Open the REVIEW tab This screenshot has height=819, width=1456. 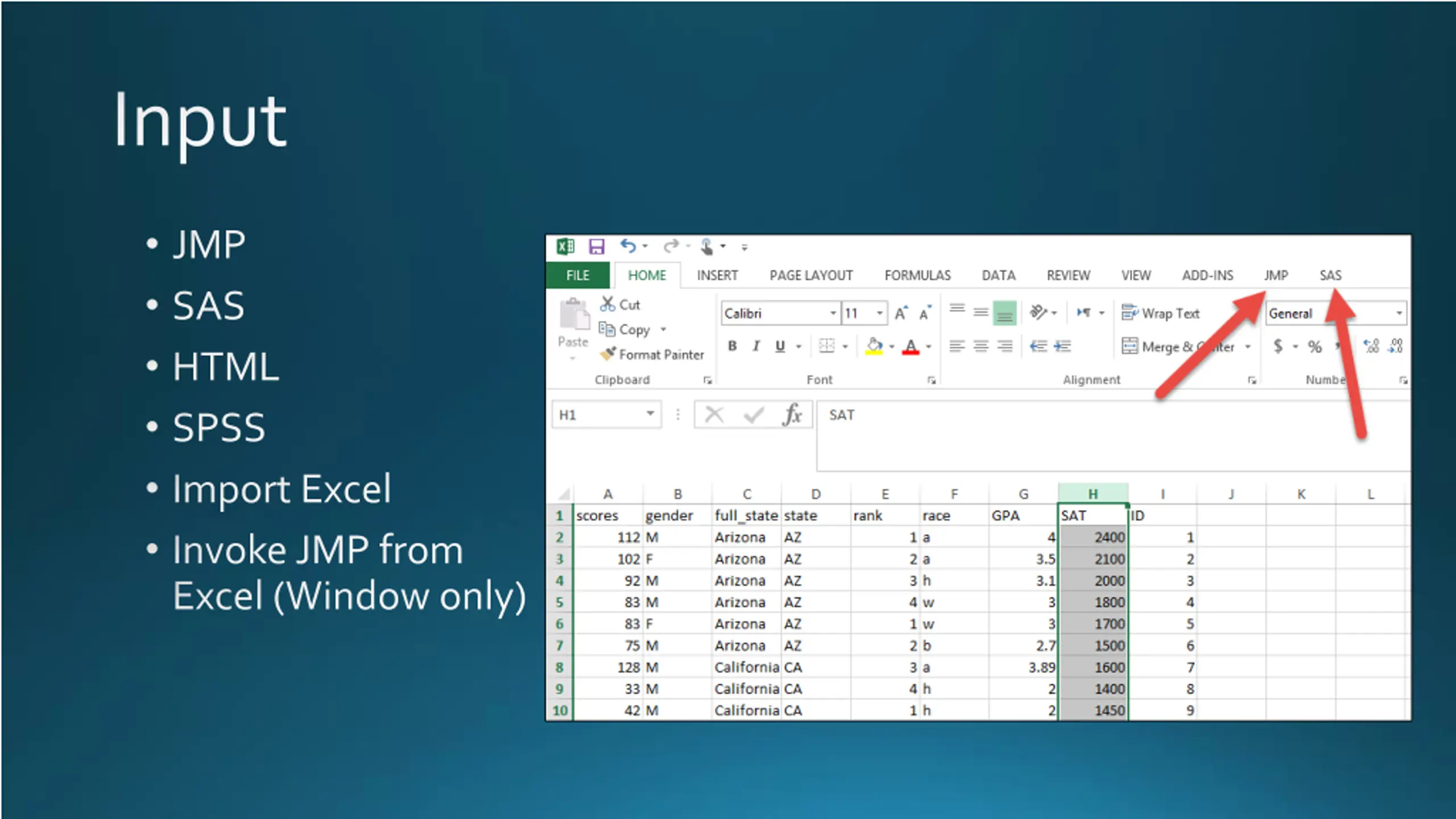(1068, 275)
